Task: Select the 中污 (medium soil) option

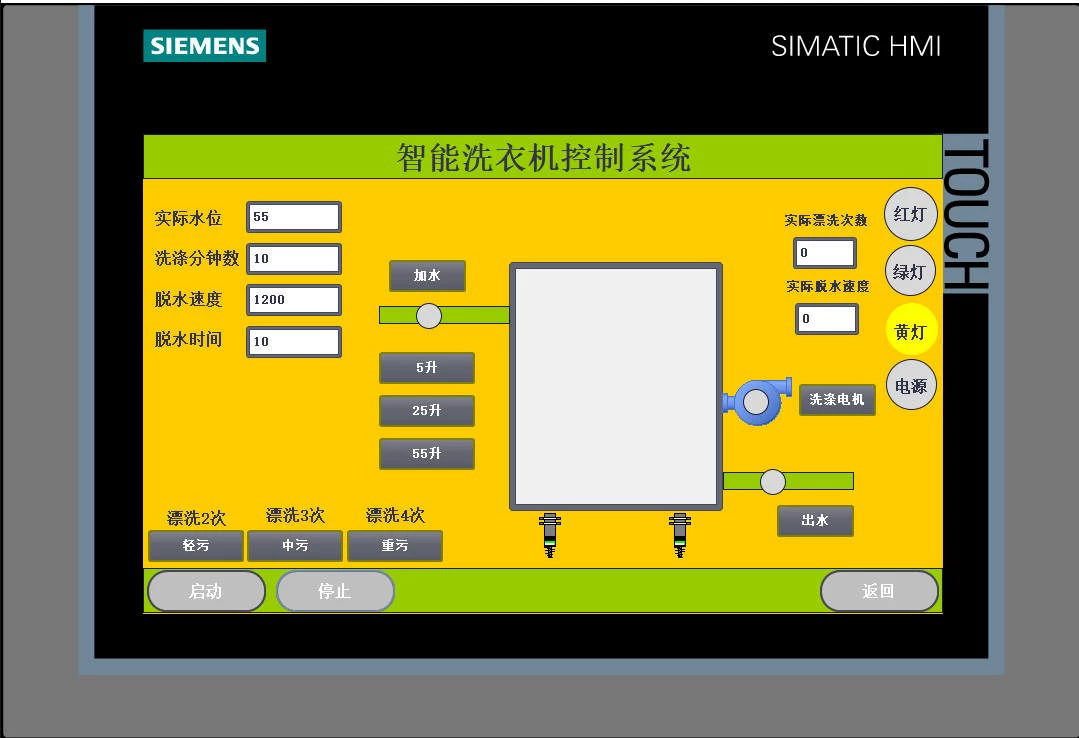Action: (294, 546)
